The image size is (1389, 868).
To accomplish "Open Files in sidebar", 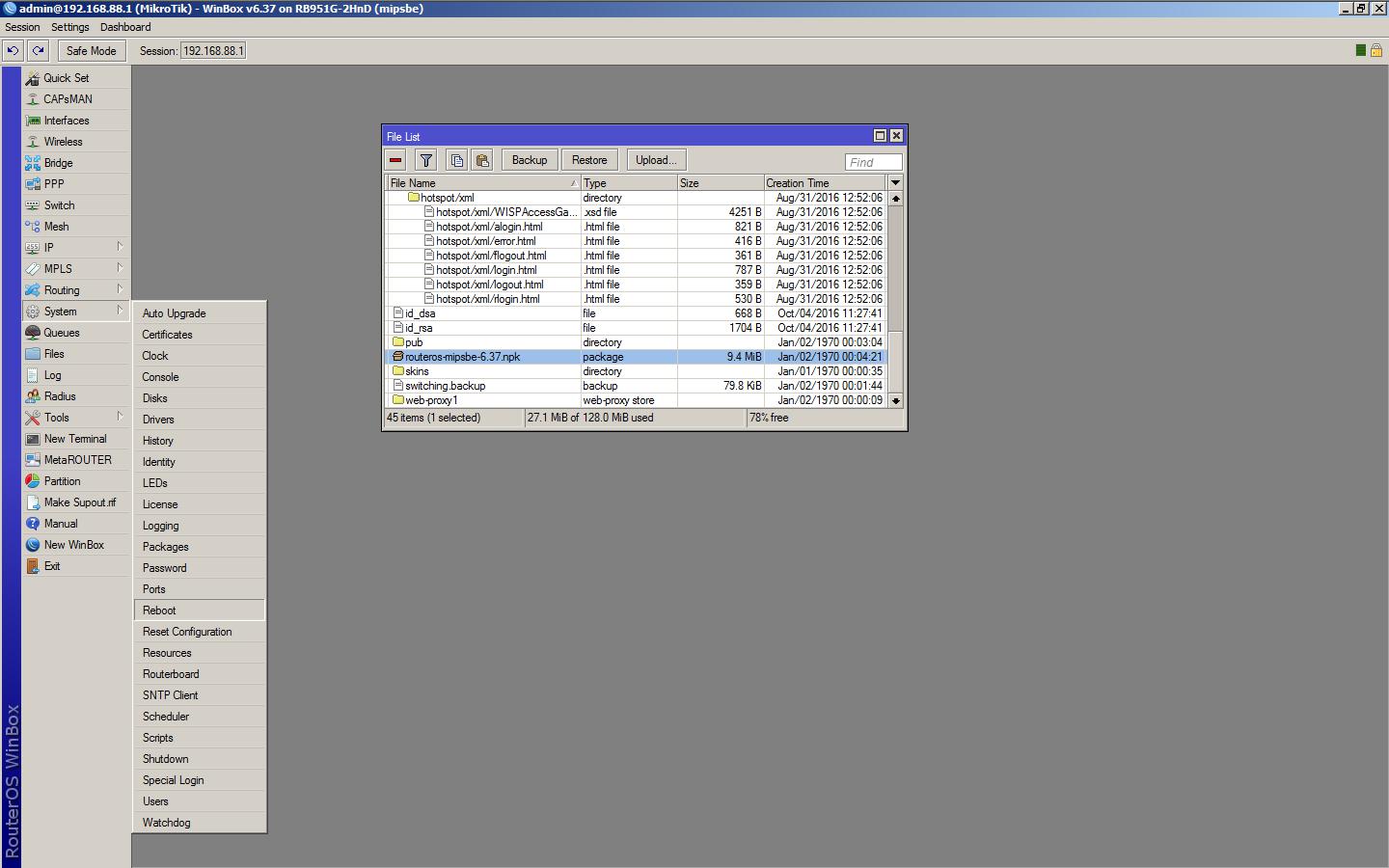I will click(x=76, y=354).
